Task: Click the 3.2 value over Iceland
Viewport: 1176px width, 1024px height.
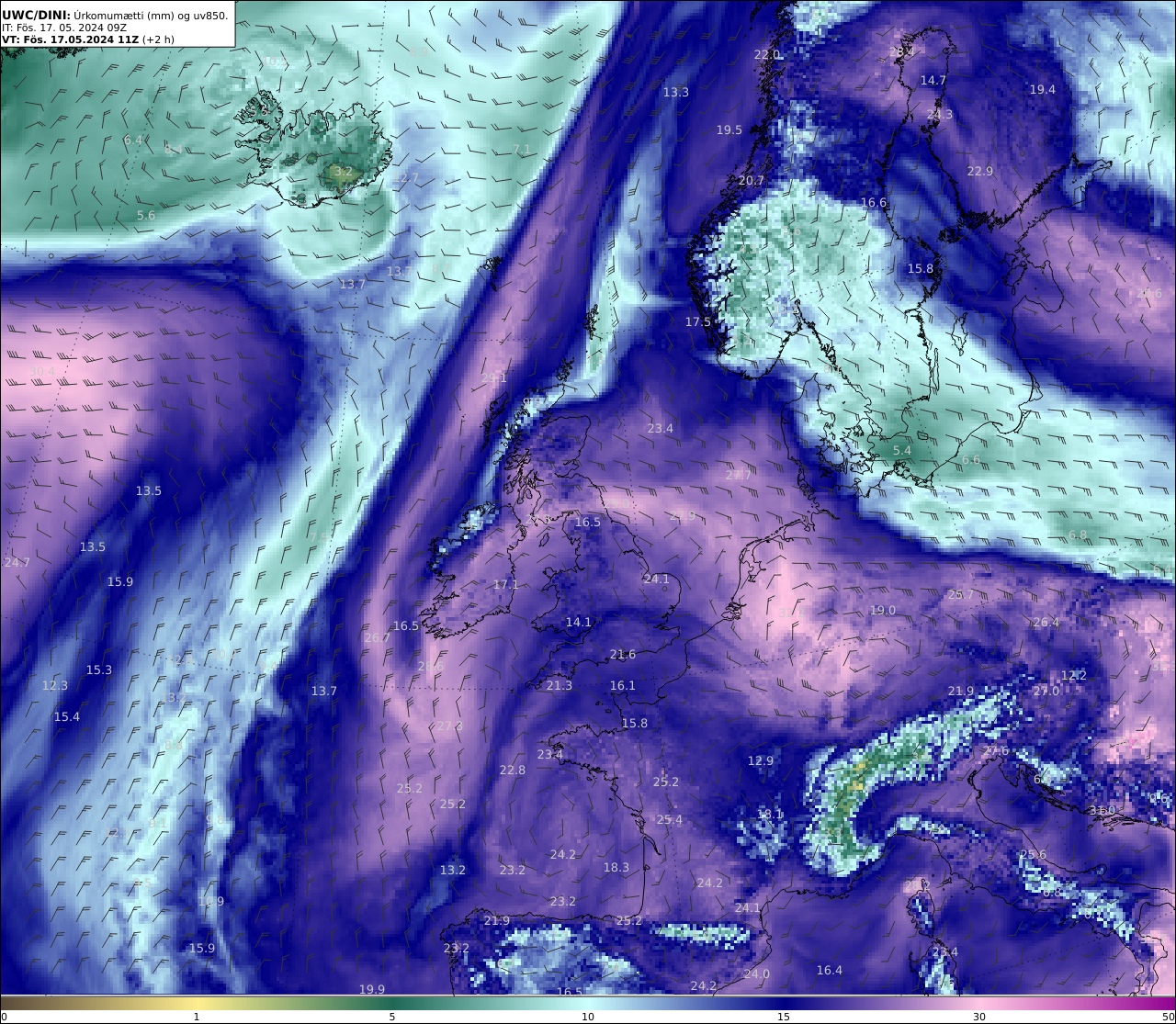Action: pos(344,172)
